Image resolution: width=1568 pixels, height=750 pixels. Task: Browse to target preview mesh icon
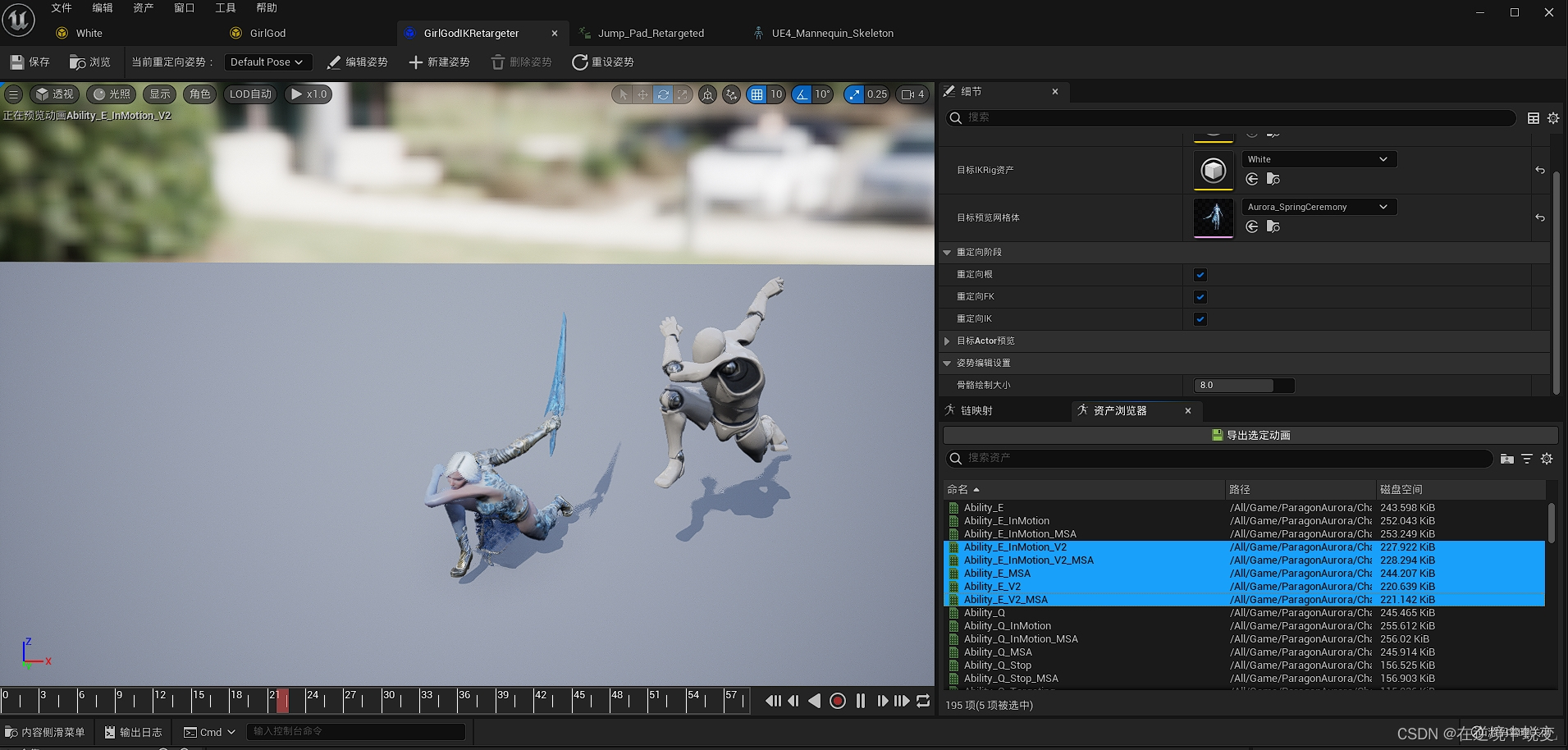point(1273,227)
